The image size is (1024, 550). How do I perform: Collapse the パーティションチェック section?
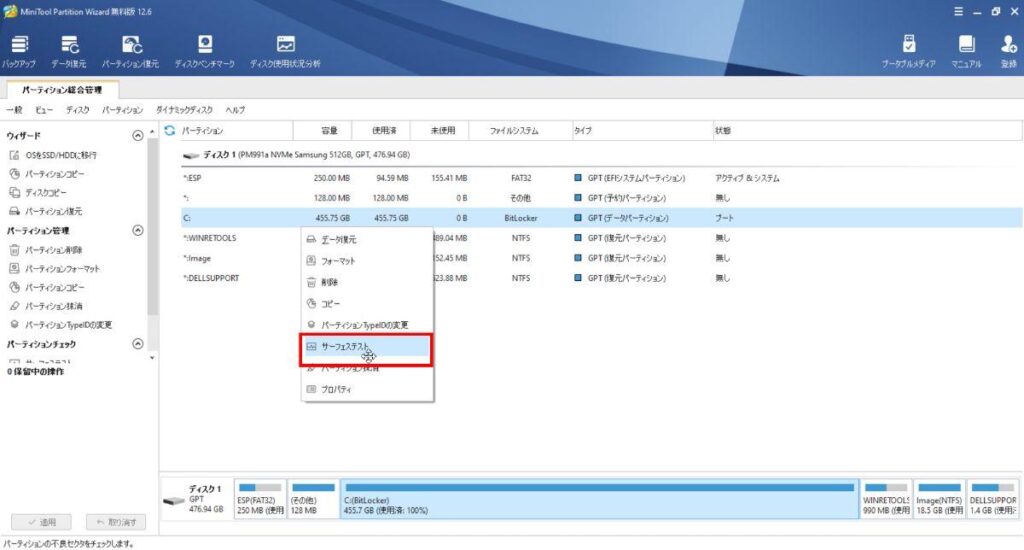point(138,344)
